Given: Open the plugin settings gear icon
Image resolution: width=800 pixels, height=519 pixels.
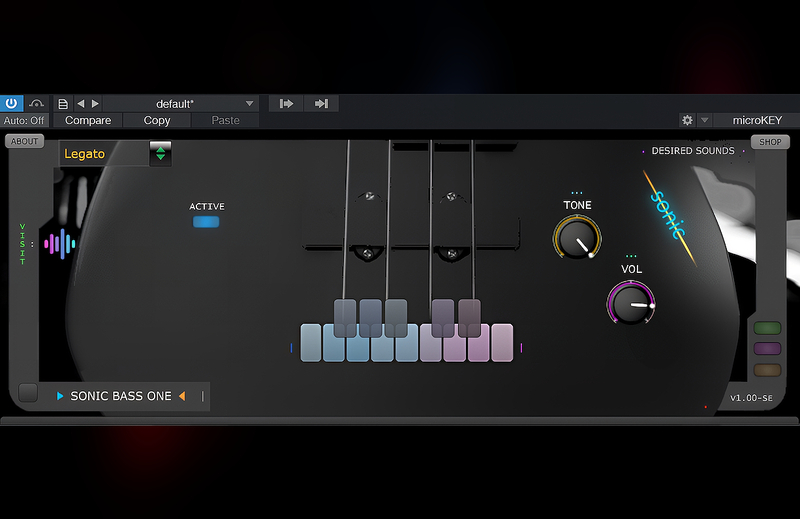Looking at the screenshot, I should [687, 120].
